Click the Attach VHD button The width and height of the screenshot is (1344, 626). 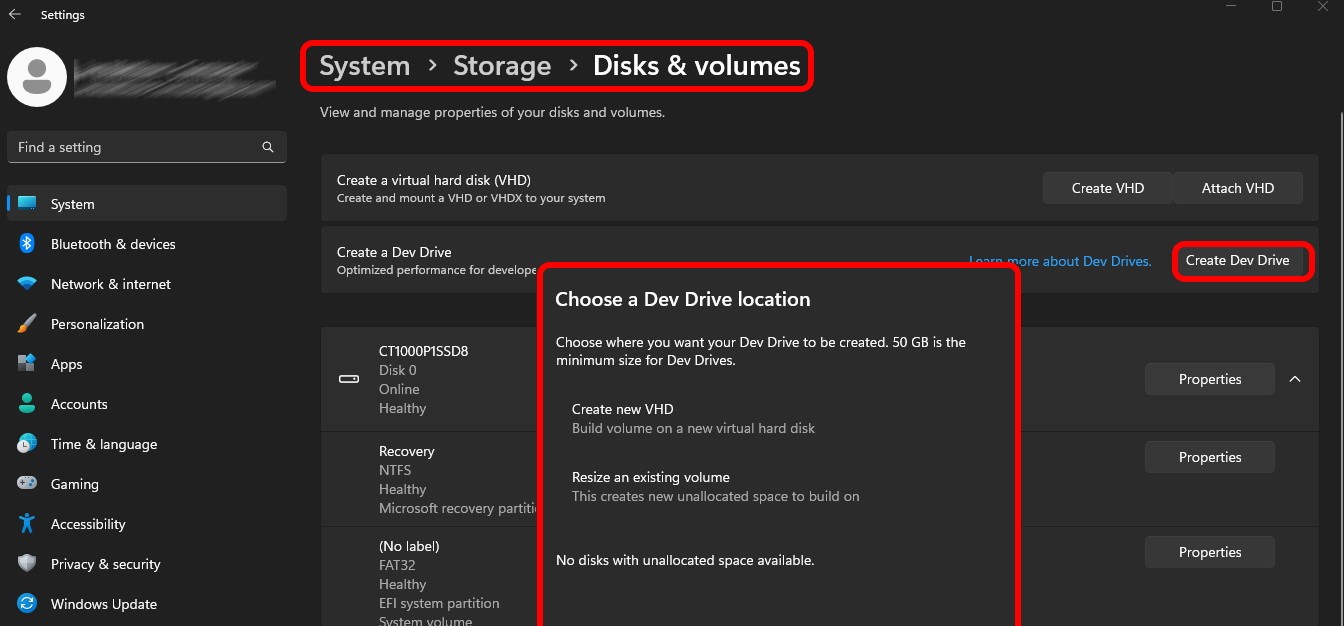point(1238,188)
